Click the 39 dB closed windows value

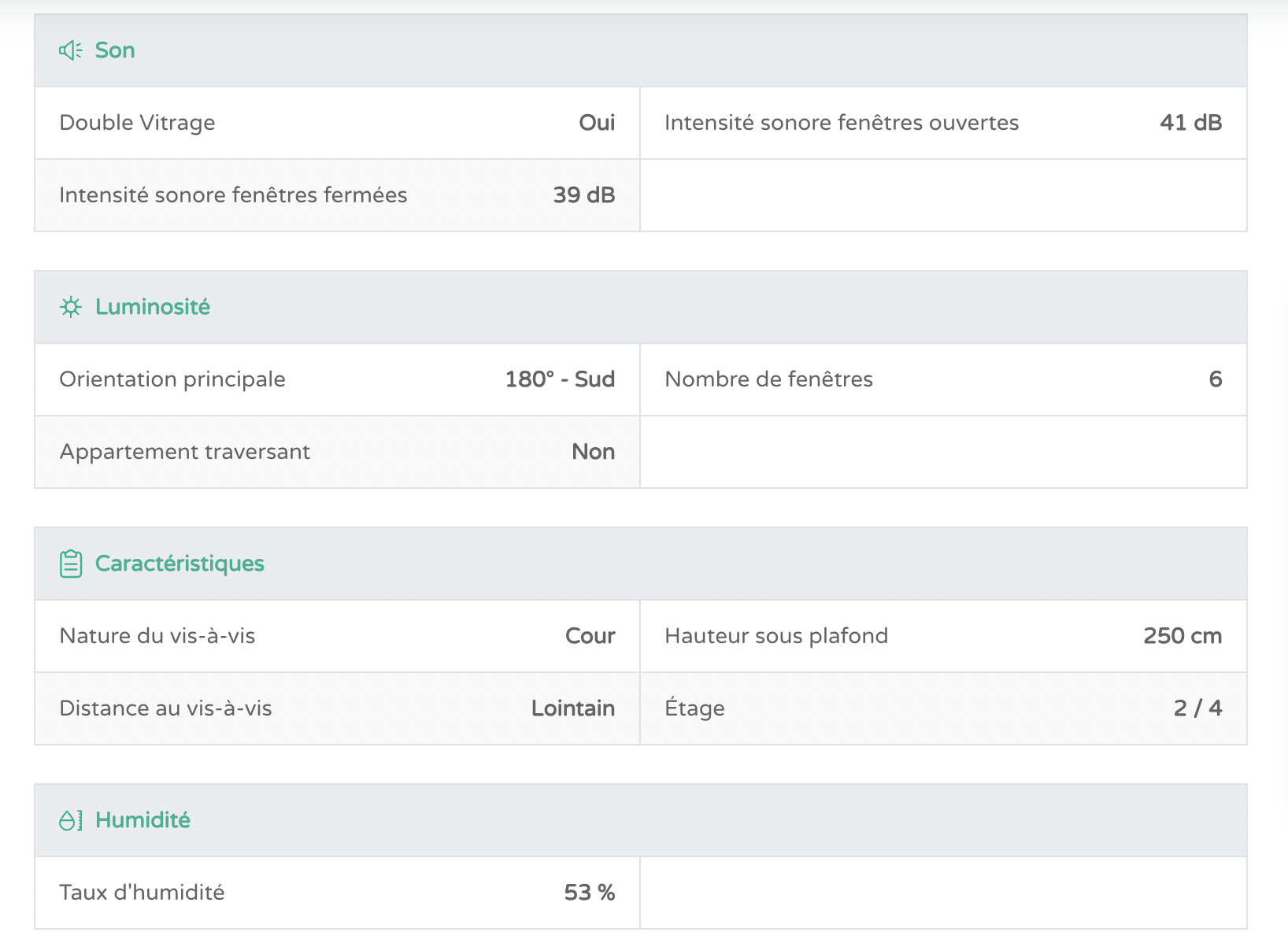[583, 195]
